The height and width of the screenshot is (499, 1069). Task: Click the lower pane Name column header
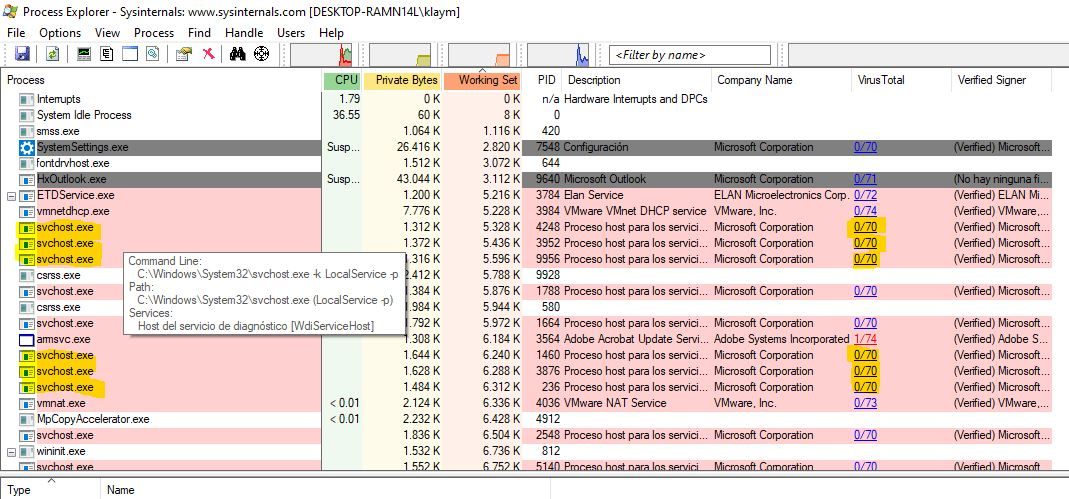point(325,489)
